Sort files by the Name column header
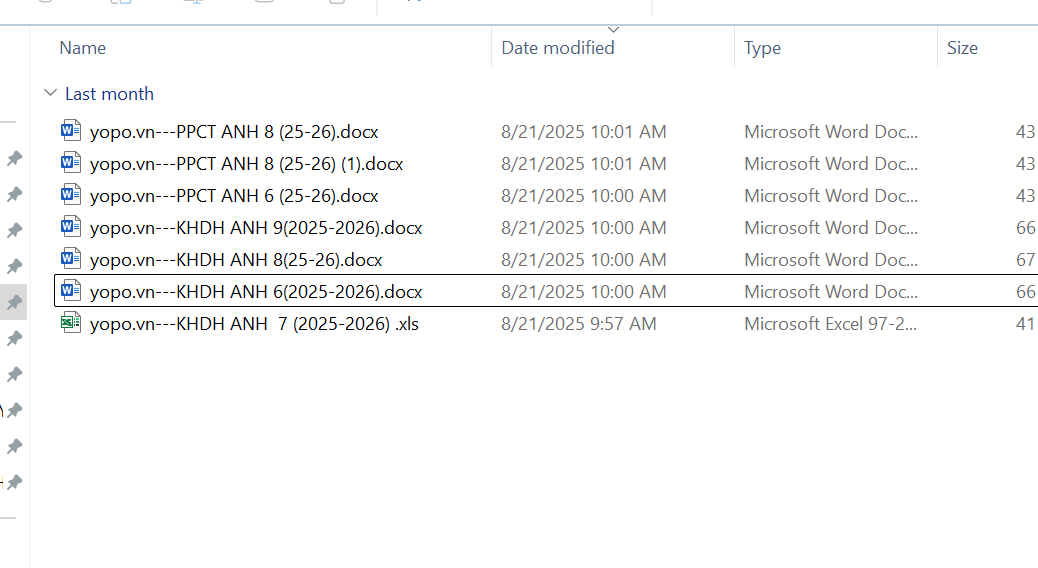 coord(83,48)
